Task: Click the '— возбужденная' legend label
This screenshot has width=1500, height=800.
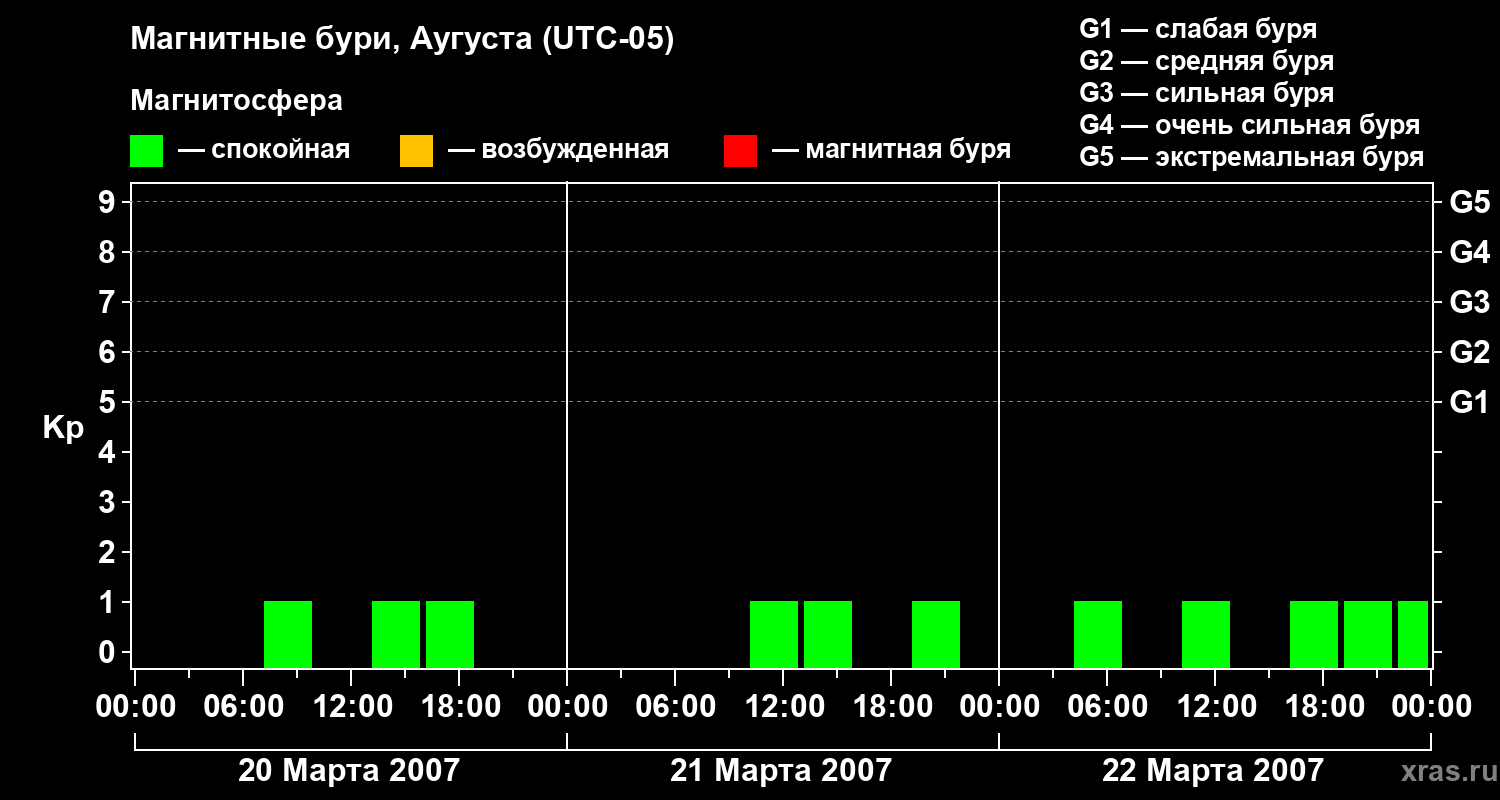Action: pyautogui.click(x=559, y=150)
